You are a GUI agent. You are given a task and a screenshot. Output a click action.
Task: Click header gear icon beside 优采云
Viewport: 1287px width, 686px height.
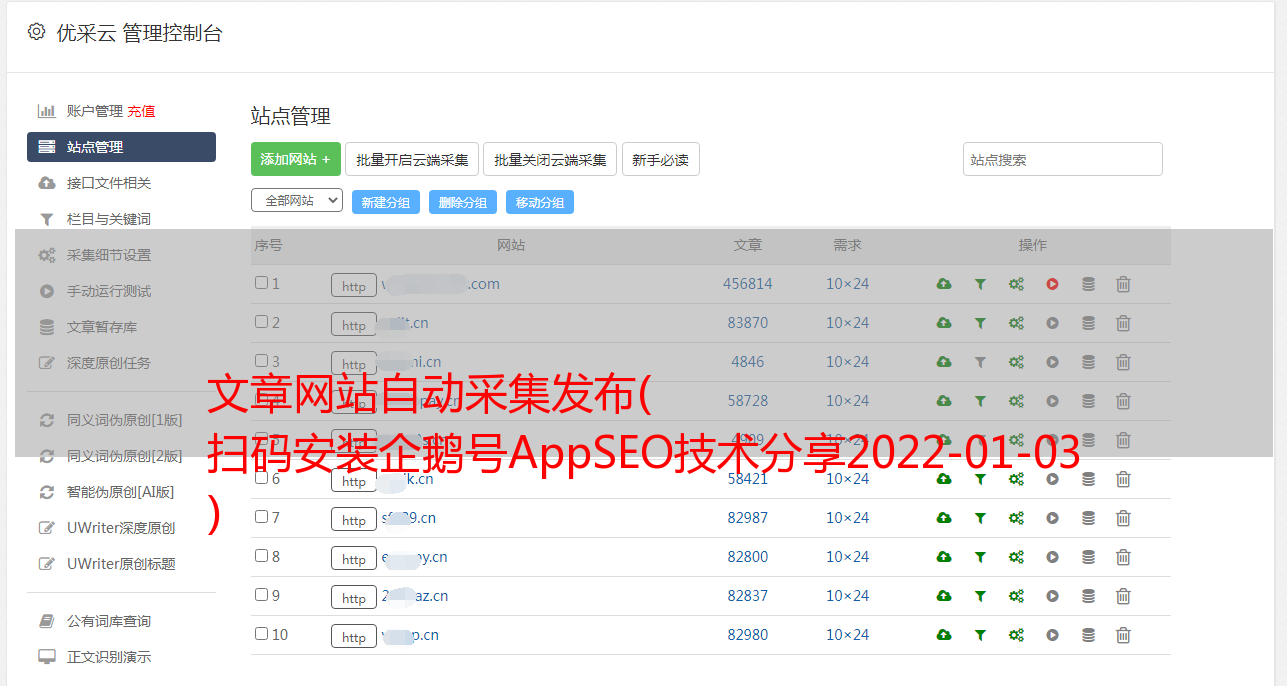36,32
